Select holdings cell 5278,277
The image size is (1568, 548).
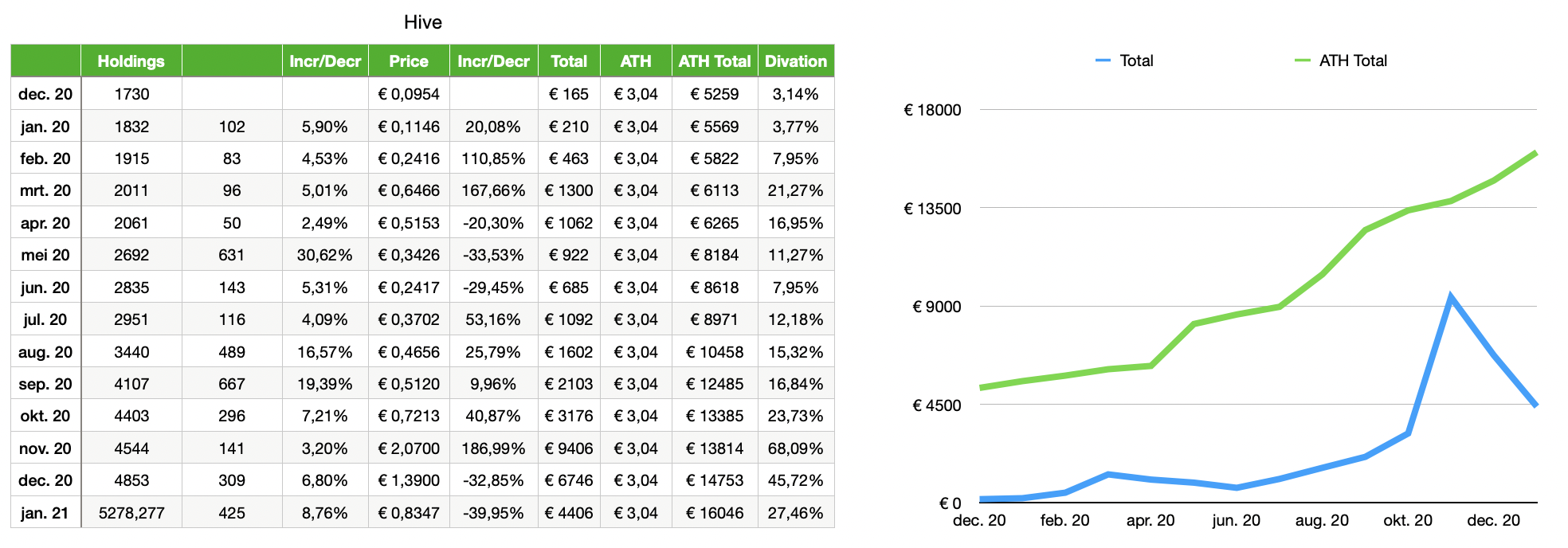click(131, 513)
